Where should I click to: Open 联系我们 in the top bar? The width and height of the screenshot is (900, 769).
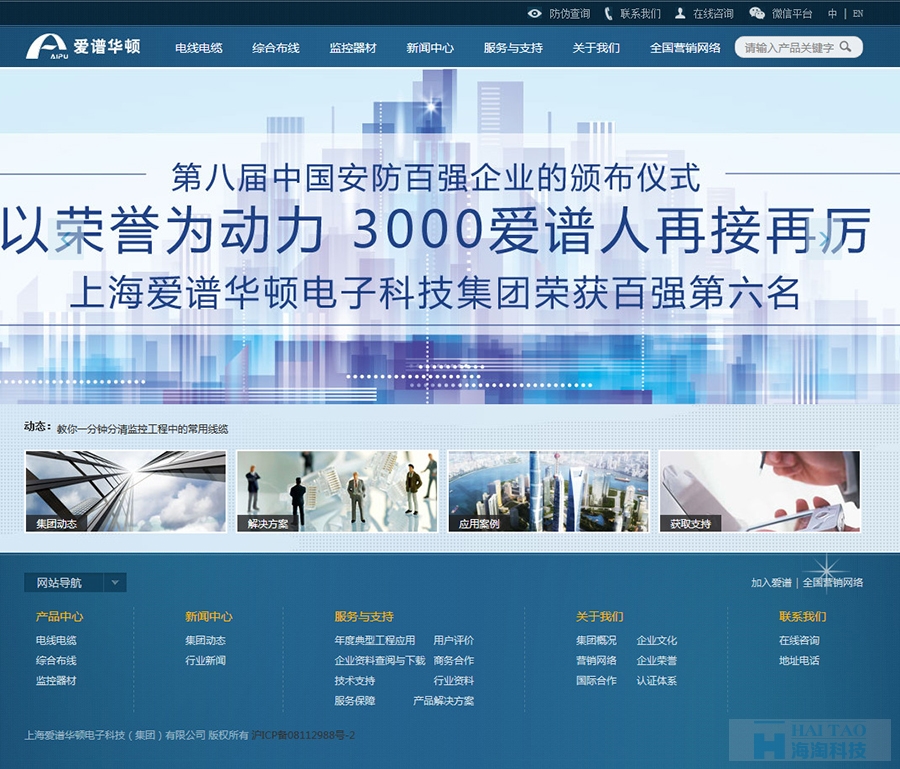(641, 14)
